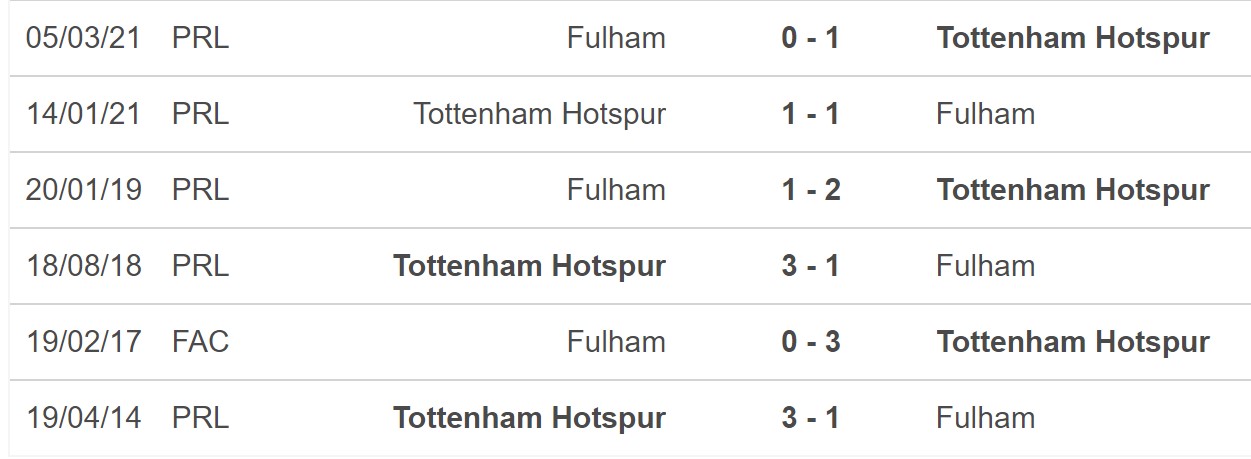The height and width of the screenshot is (459, 1251).
Task: Click the 3 - 1 score dated 19/04/14
Action: click(810, 418)
